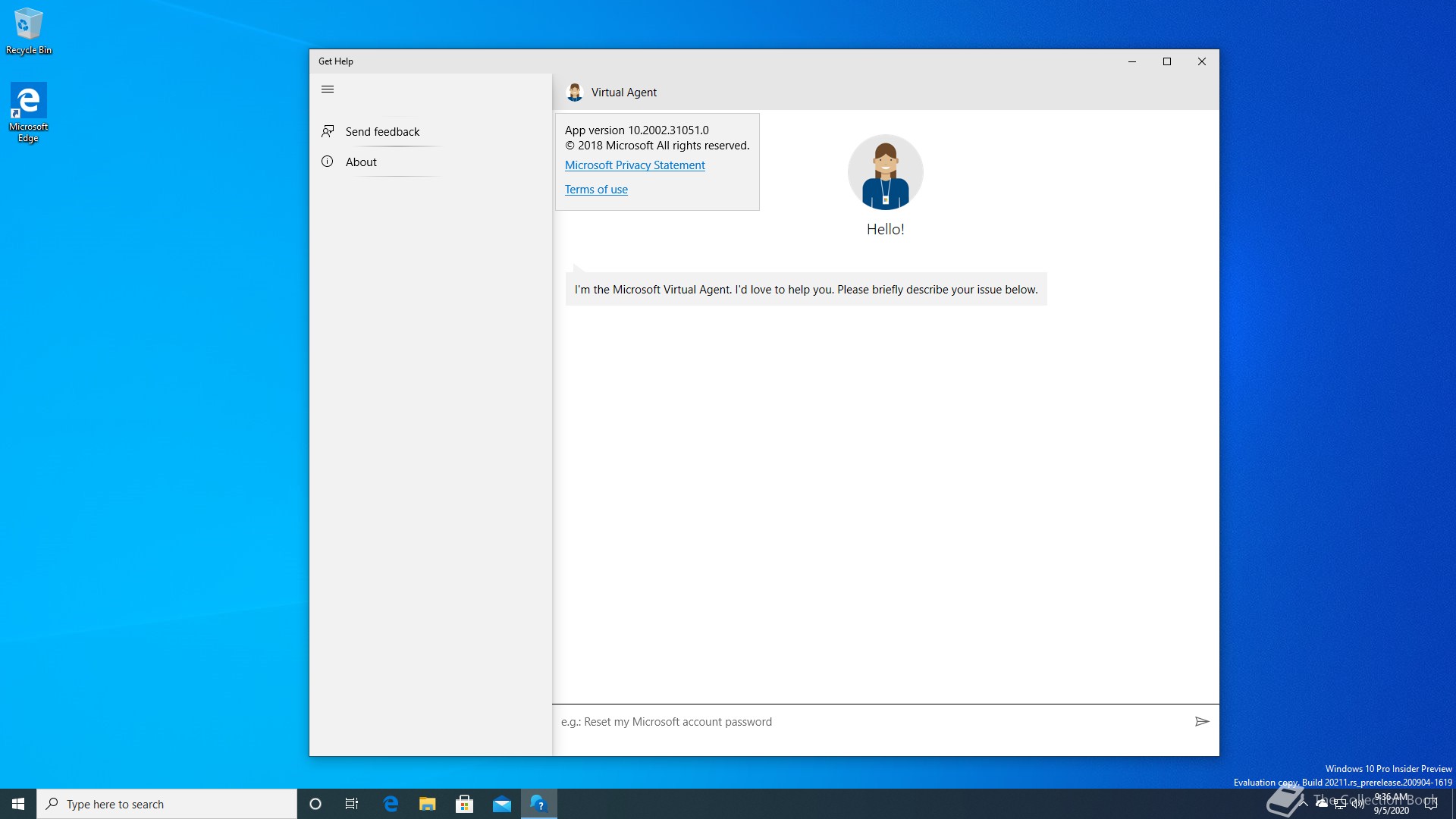Open the Windows Start menu
This screenshot has width=1456, height=819.
18,804
